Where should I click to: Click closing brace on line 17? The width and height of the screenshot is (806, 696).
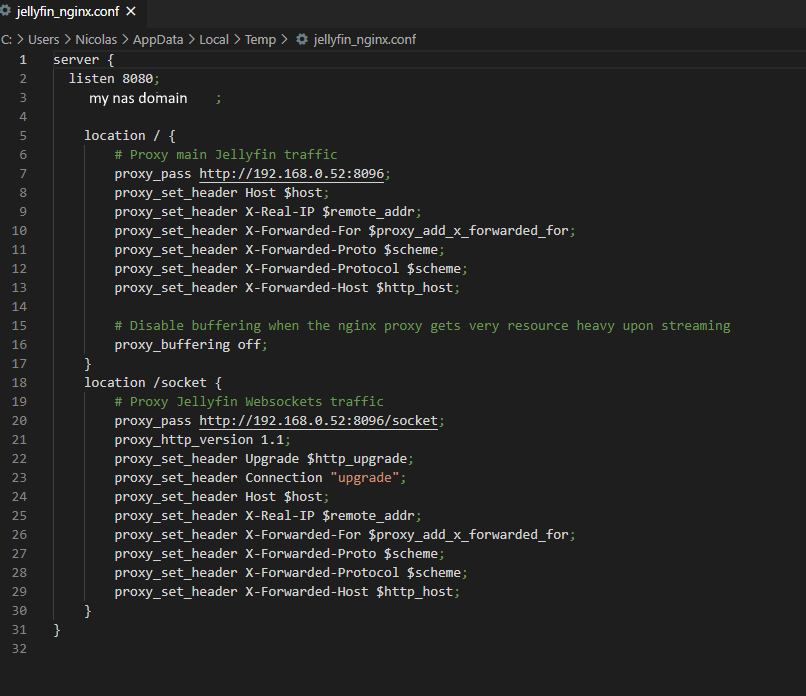pyautogui.click(x=88, y=364)
